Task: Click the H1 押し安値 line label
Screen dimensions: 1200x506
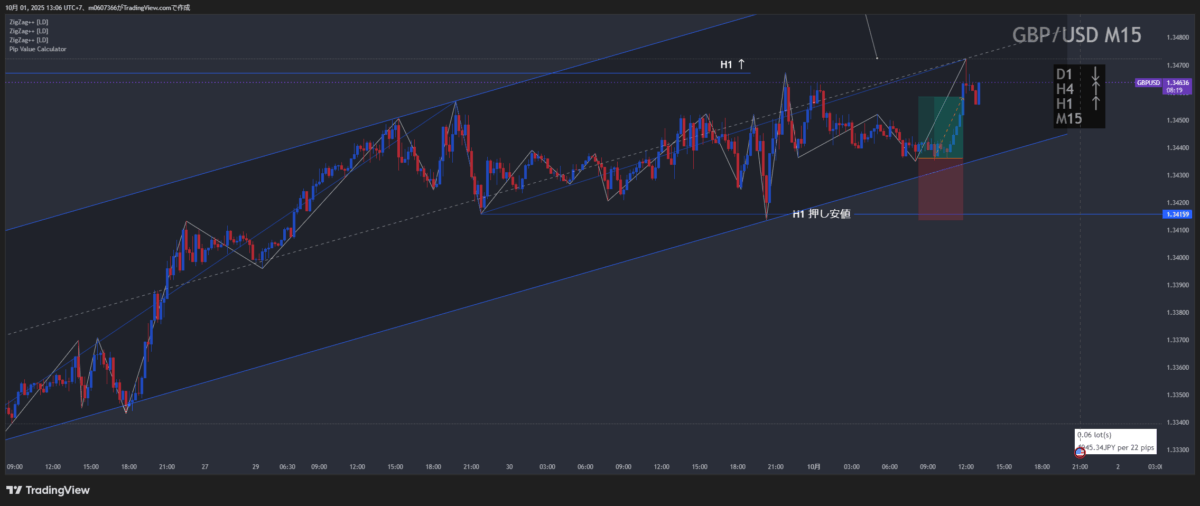Action: (x=821, y=214)
